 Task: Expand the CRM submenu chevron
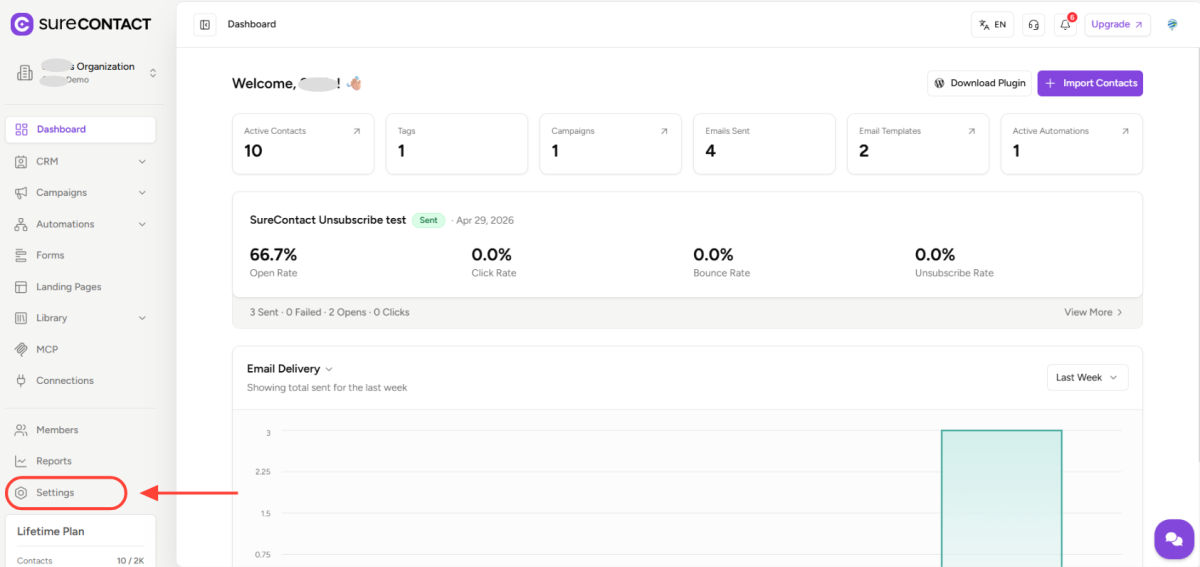click(142, 161)
